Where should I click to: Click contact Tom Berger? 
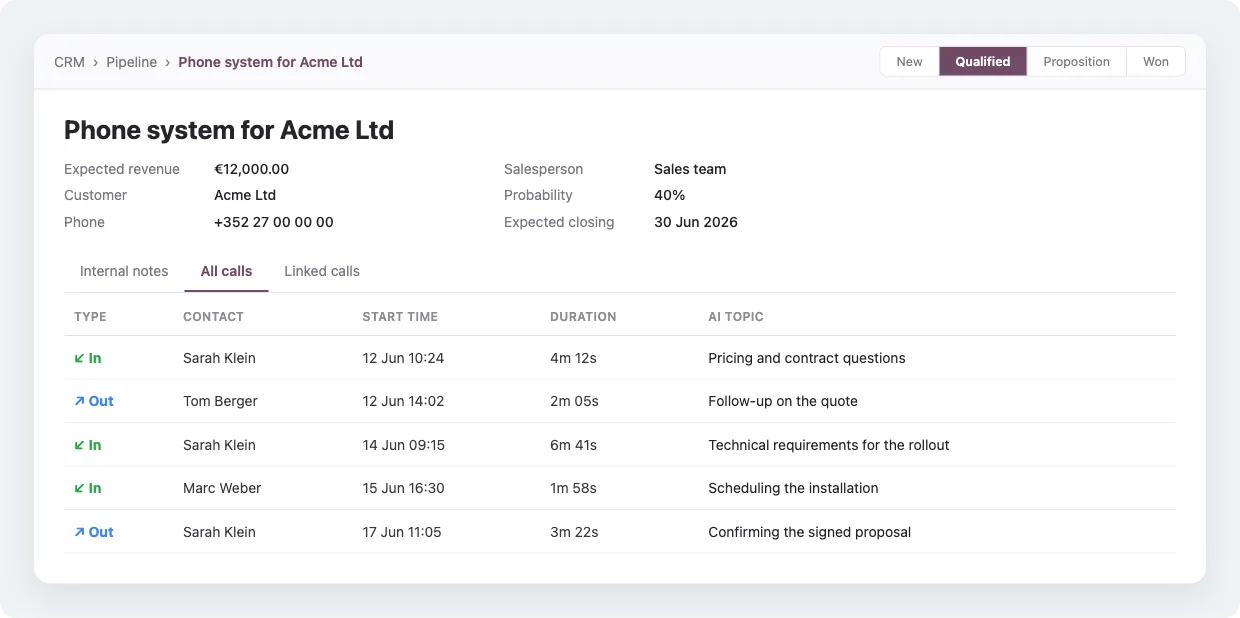coord(220,401)
